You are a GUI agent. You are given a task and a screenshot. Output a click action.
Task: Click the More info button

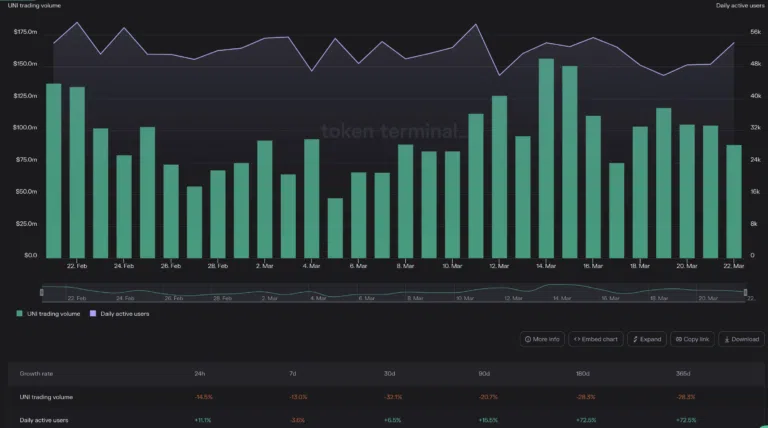click(542, 339)
